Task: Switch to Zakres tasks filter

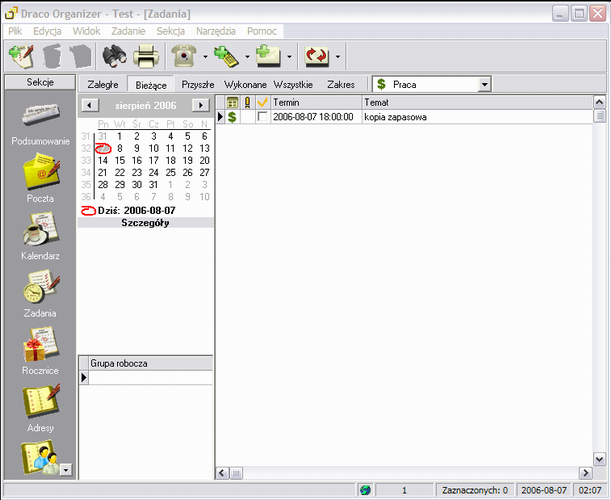Action: 341,85
